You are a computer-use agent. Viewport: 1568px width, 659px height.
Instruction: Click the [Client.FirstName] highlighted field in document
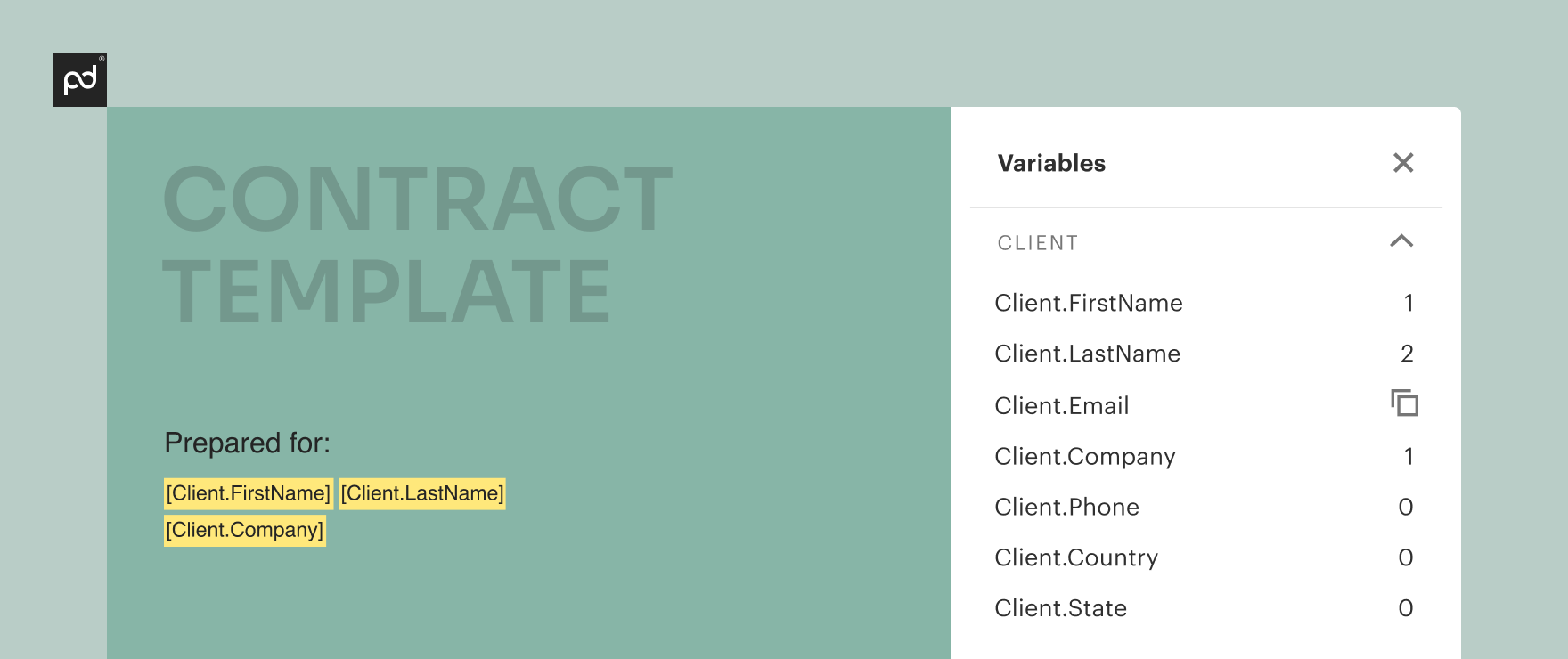point(249,493)
